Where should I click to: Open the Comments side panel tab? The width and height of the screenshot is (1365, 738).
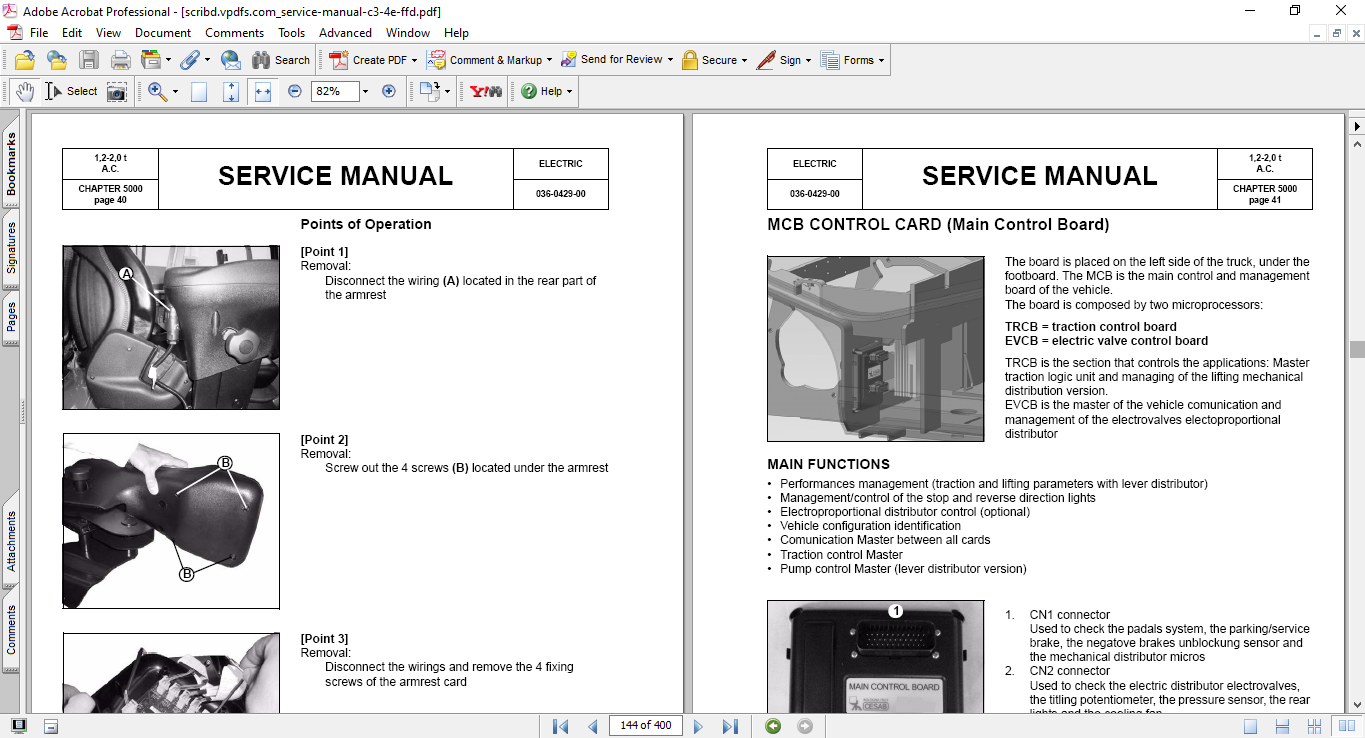tap(11, 630)
